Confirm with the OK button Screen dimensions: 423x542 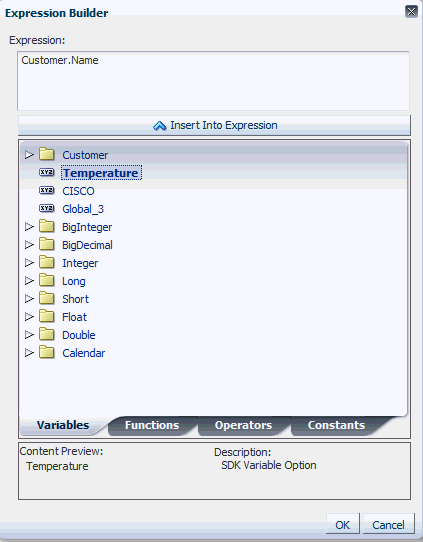(x=342, y=524)
